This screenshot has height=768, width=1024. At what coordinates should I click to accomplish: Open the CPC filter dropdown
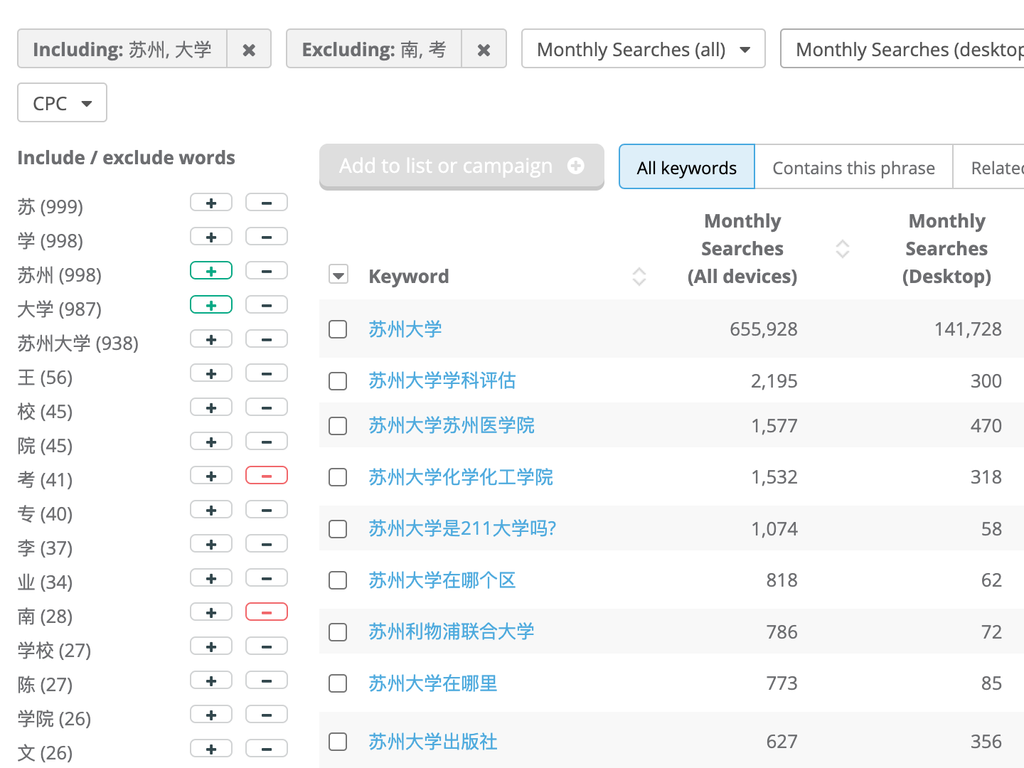point(62,103)
